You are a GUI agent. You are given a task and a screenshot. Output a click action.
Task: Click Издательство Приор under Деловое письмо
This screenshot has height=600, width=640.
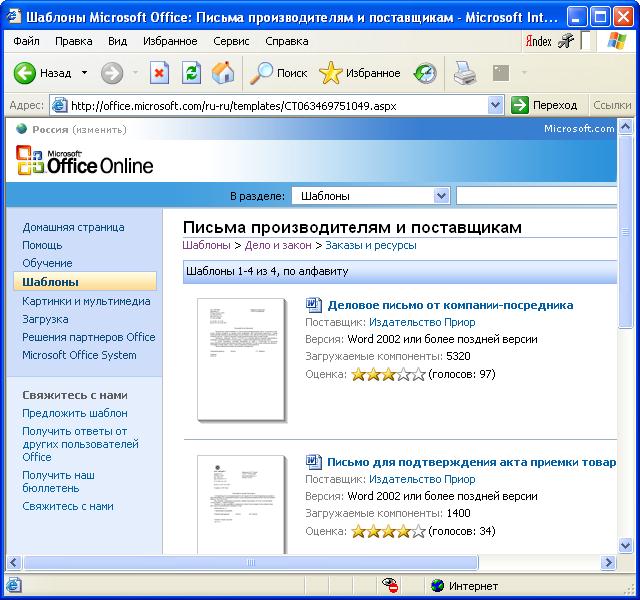click(x=422, y=322)
